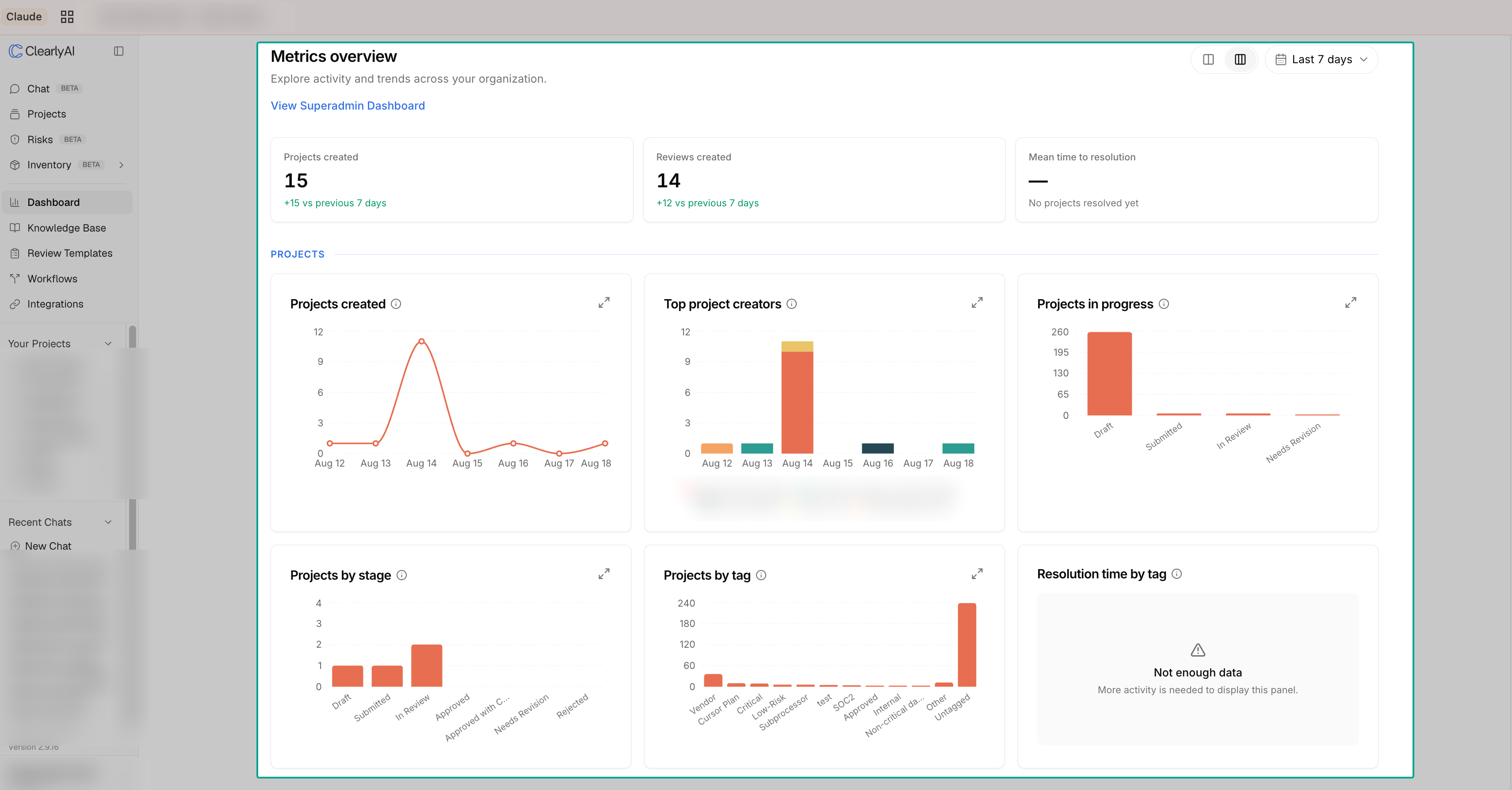1512x790 pixels.
Task: Show info for Top project creators
Action: click(792, 304)
